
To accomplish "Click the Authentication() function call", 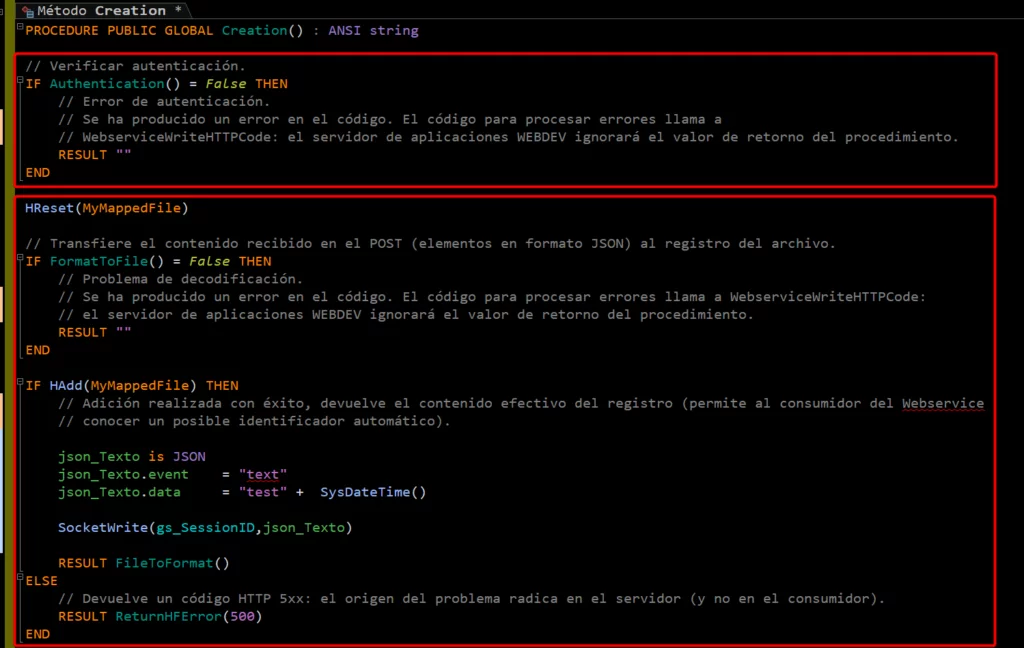I will (115, 84).
